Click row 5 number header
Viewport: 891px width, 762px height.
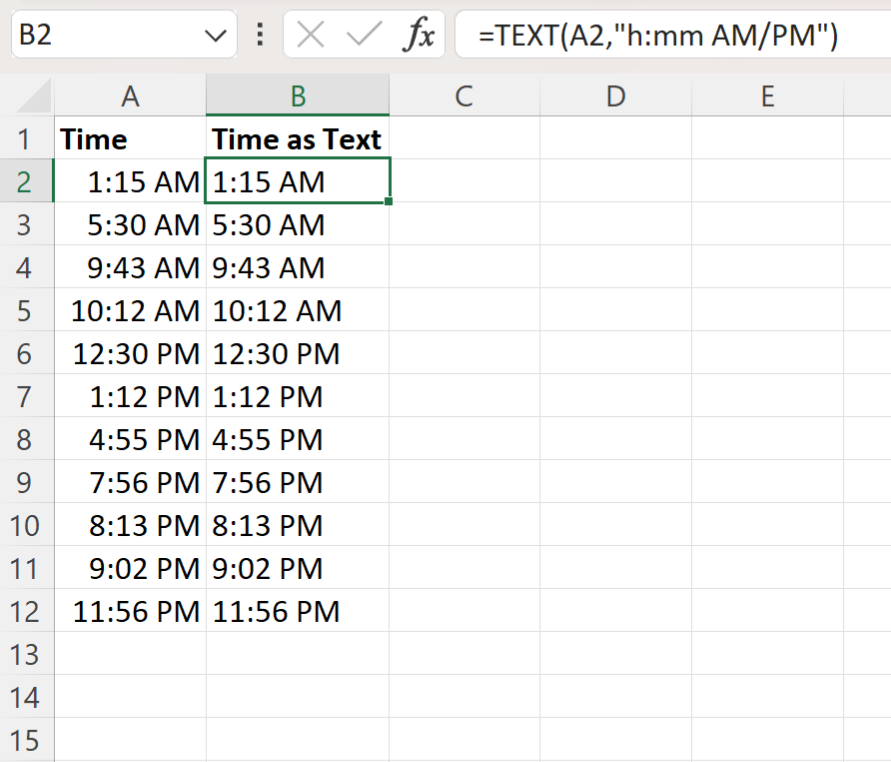[x=24, y=311]
